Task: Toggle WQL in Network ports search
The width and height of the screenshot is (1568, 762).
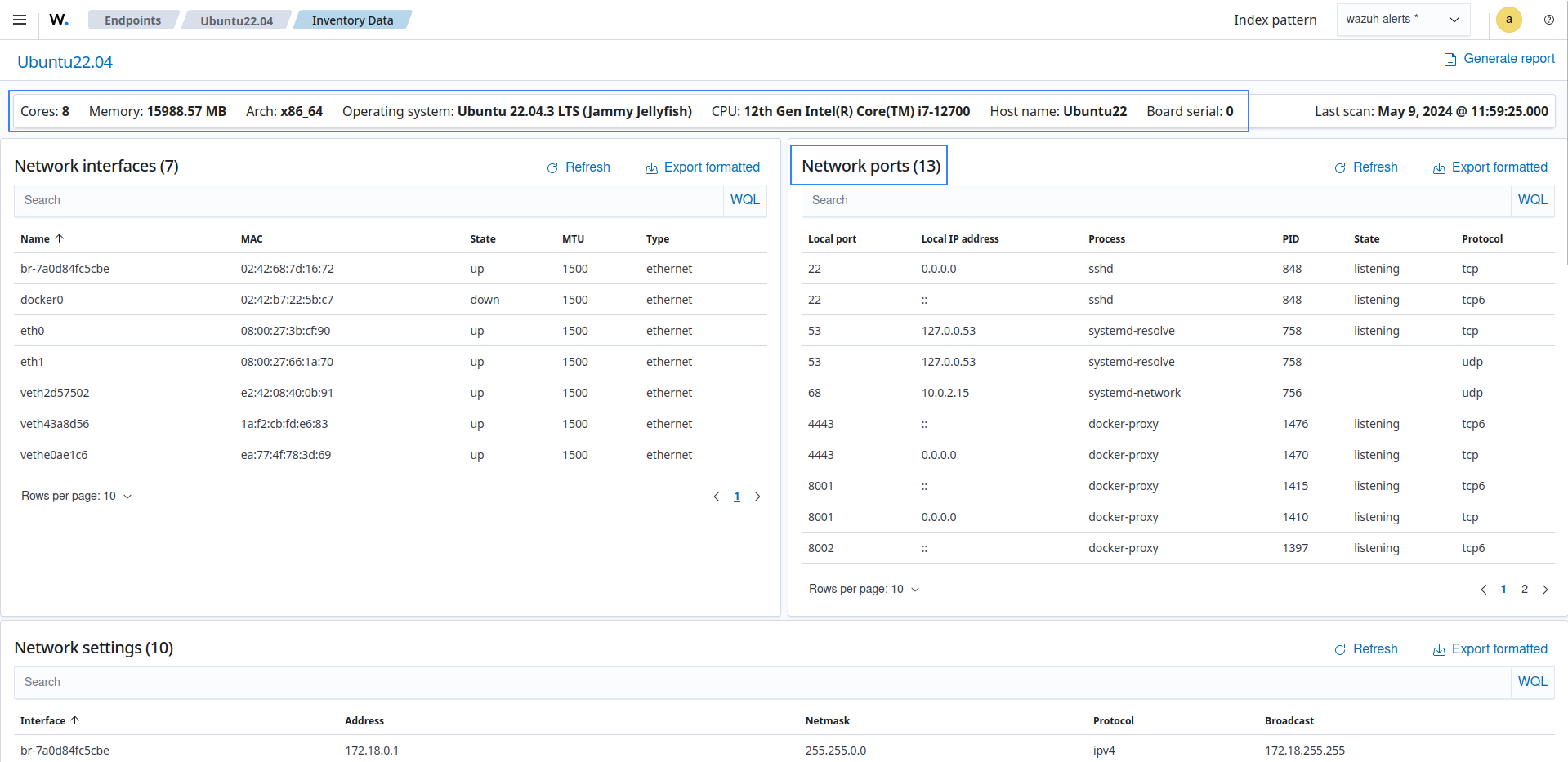Action: pos(1533,200)
